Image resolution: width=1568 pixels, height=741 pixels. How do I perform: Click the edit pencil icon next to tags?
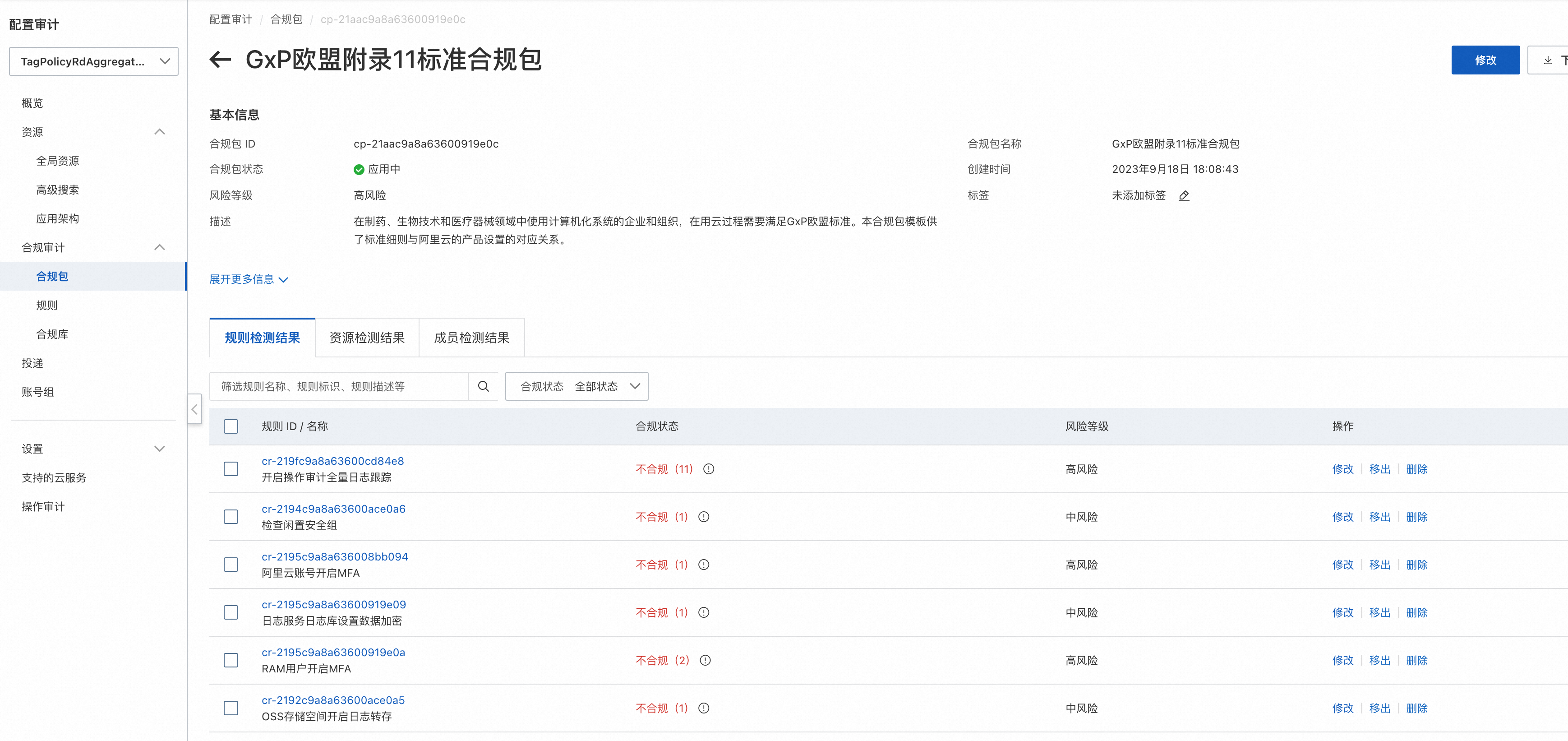pyautogui.click(x=1184, y=195)
